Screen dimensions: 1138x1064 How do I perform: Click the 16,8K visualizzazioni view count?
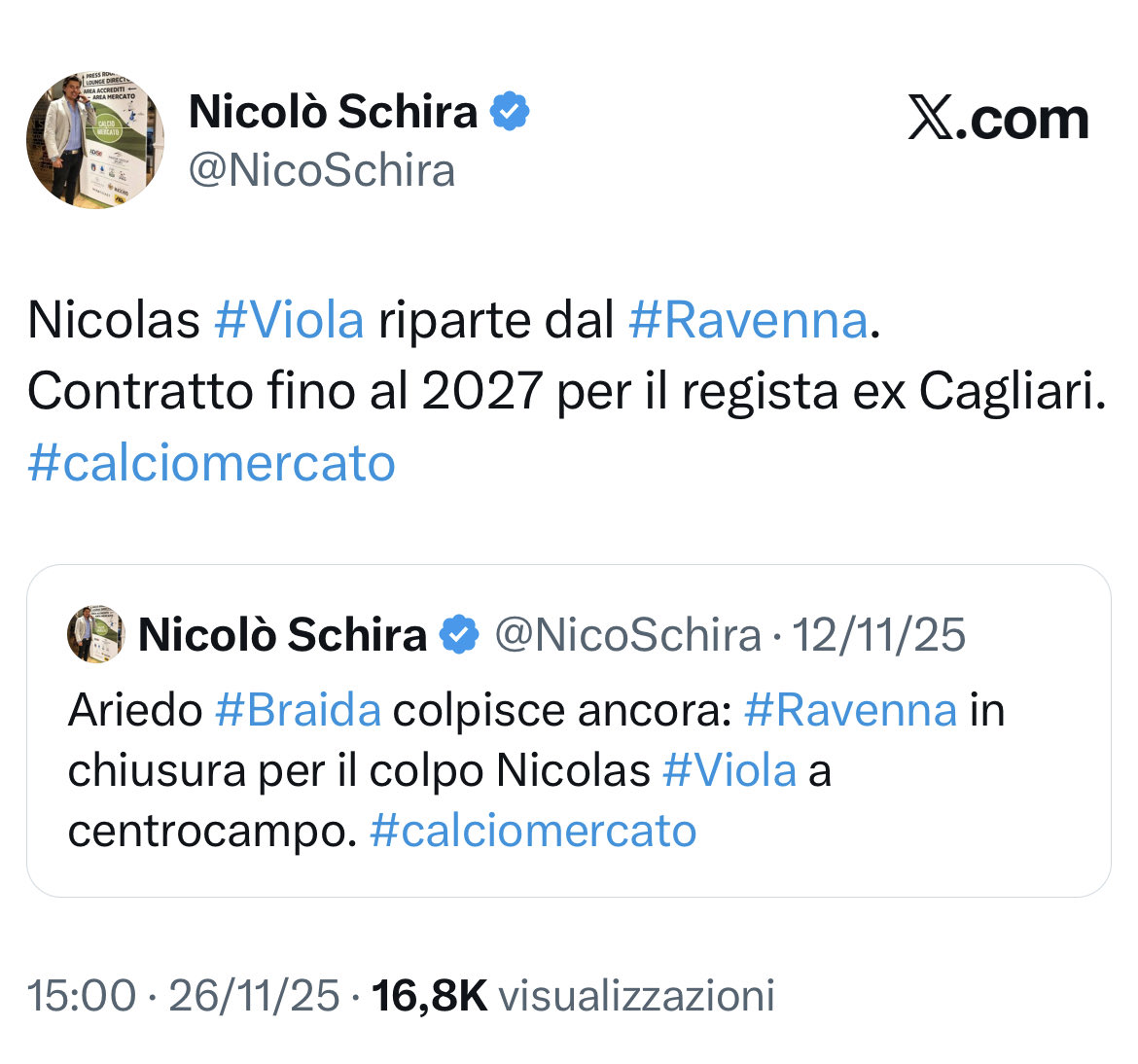click(573, 995)
